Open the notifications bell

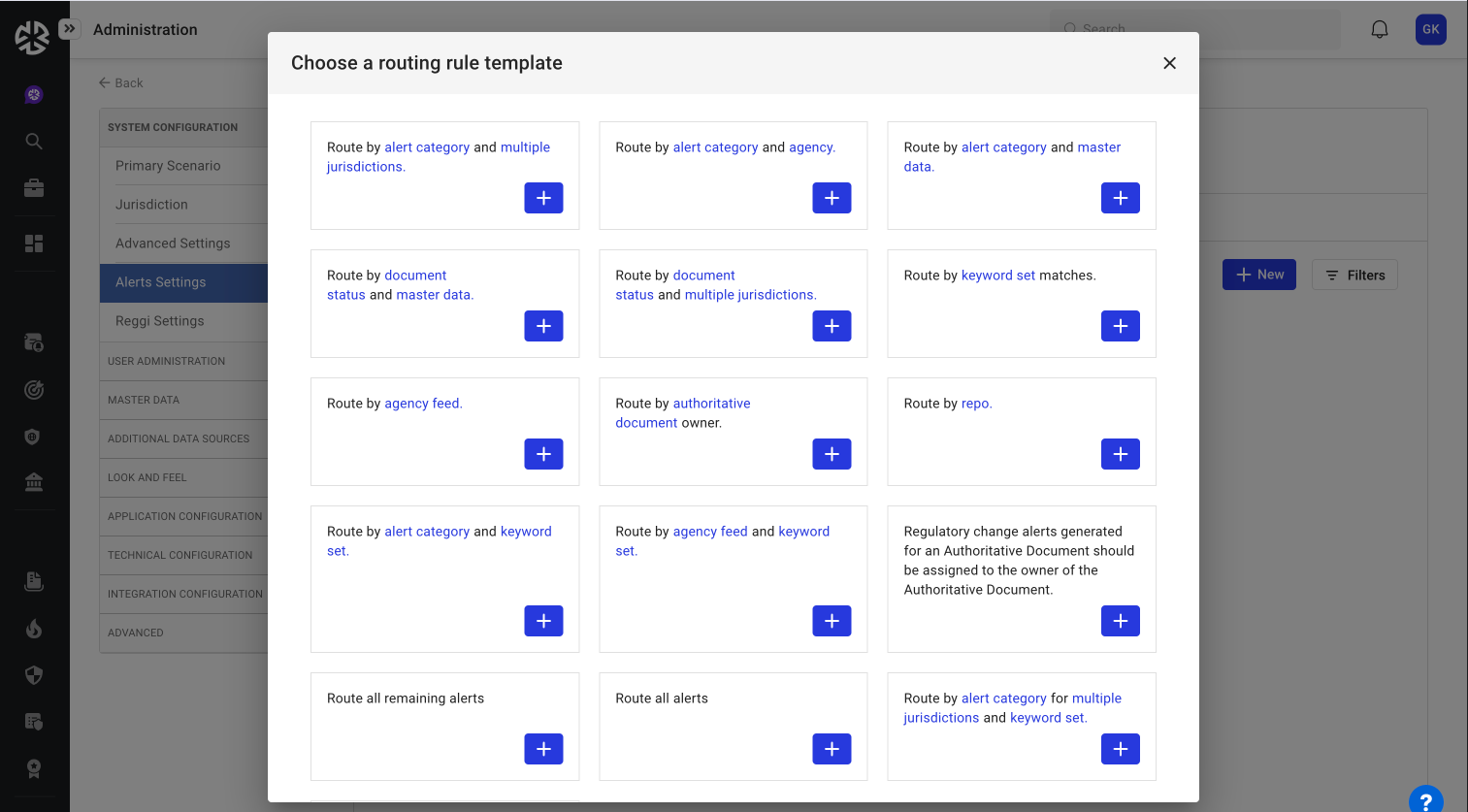[1379, 29]
